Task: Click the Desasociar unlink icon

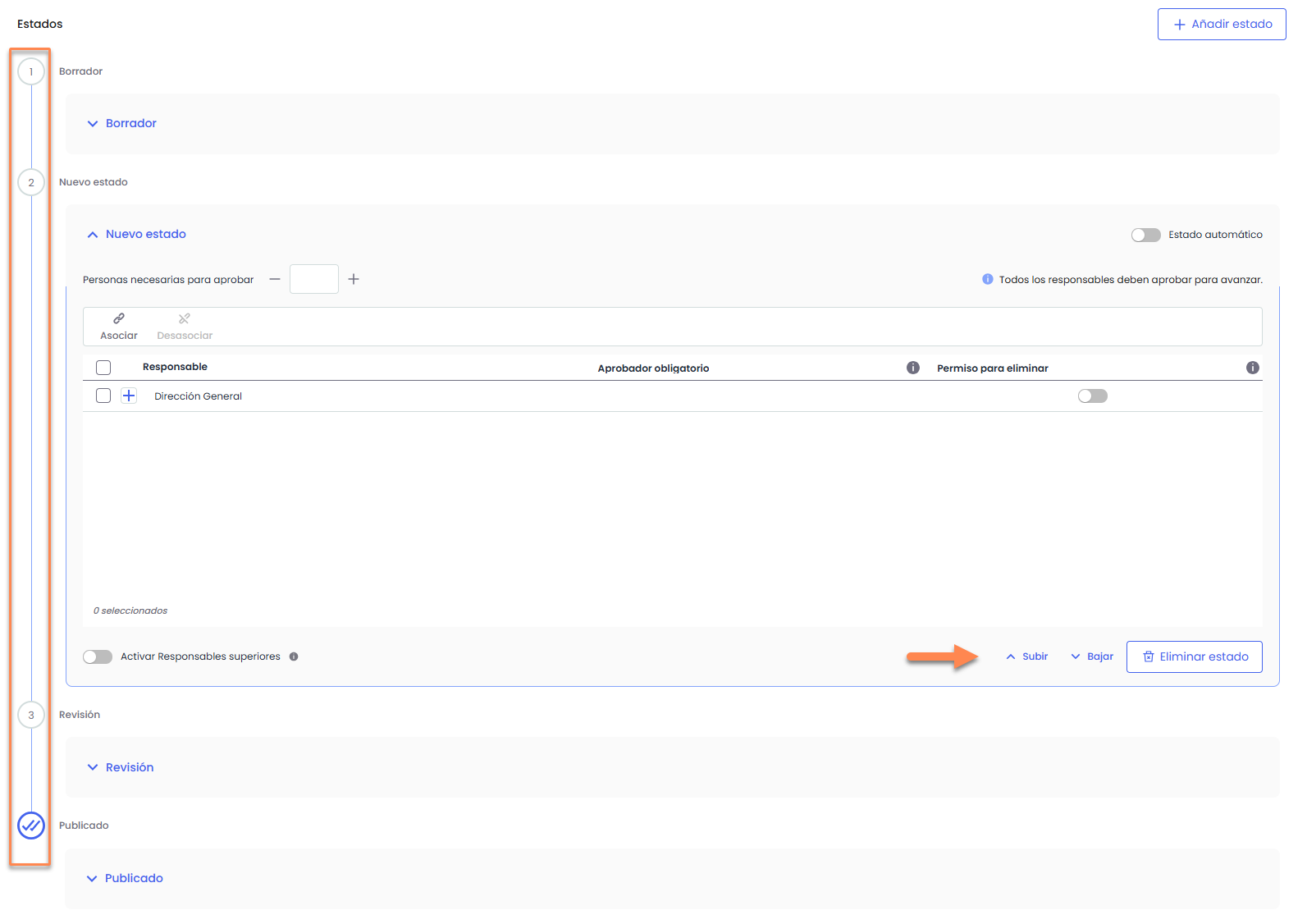Action: coord(185,318)
